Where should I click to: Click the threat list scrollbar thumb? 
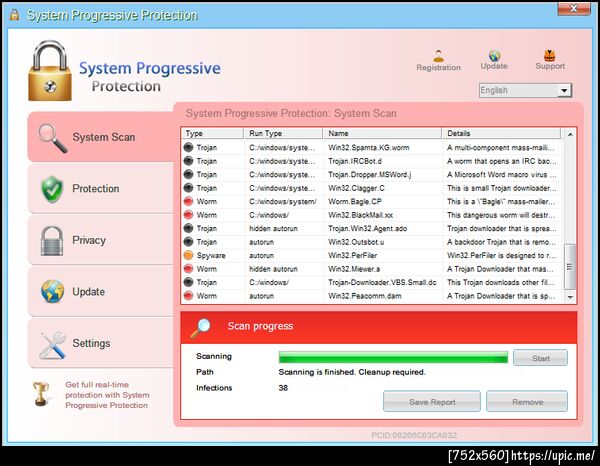coord(570,267)
